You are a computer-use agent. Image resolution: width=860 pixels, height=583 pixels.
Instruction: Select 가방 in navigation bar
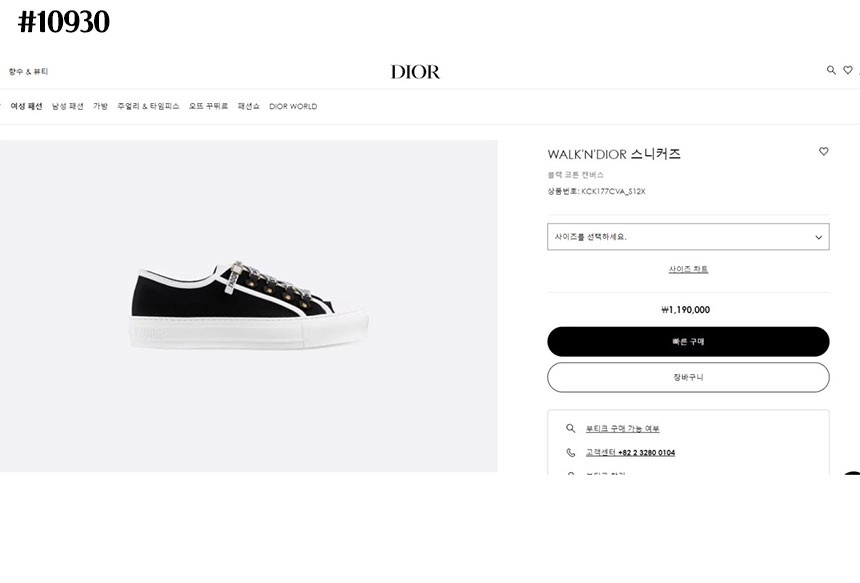point(100,106)
